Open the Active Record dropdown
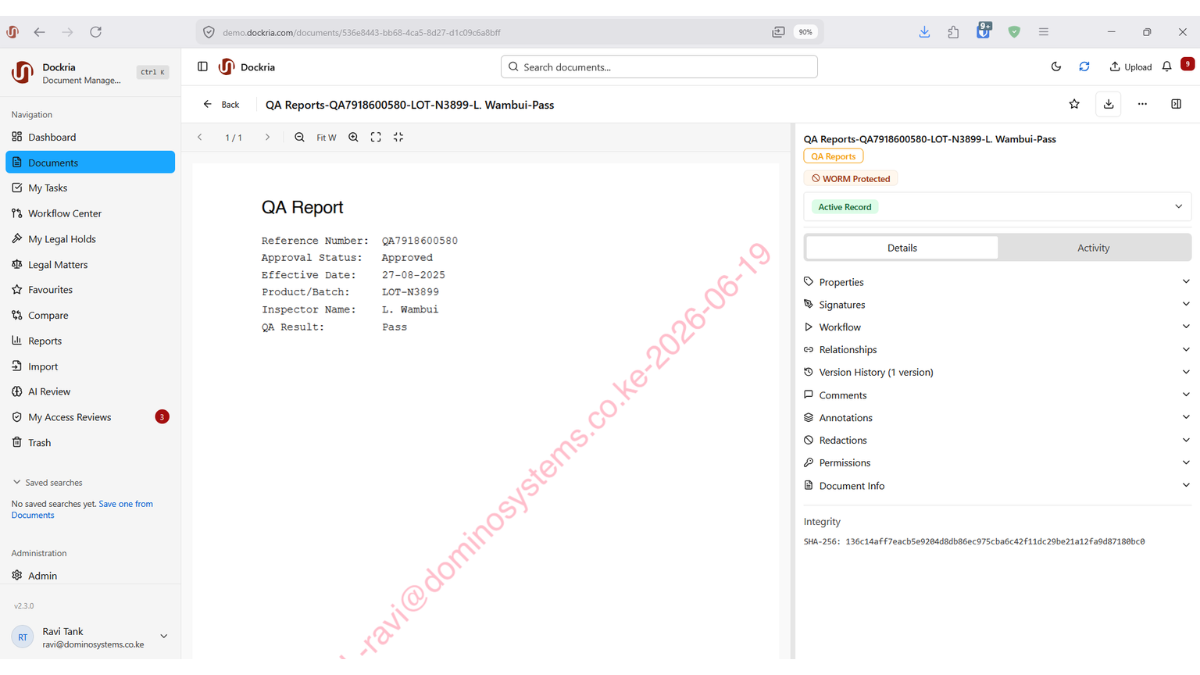Viewport: 1200px width, 675px height. coord(997,207)
